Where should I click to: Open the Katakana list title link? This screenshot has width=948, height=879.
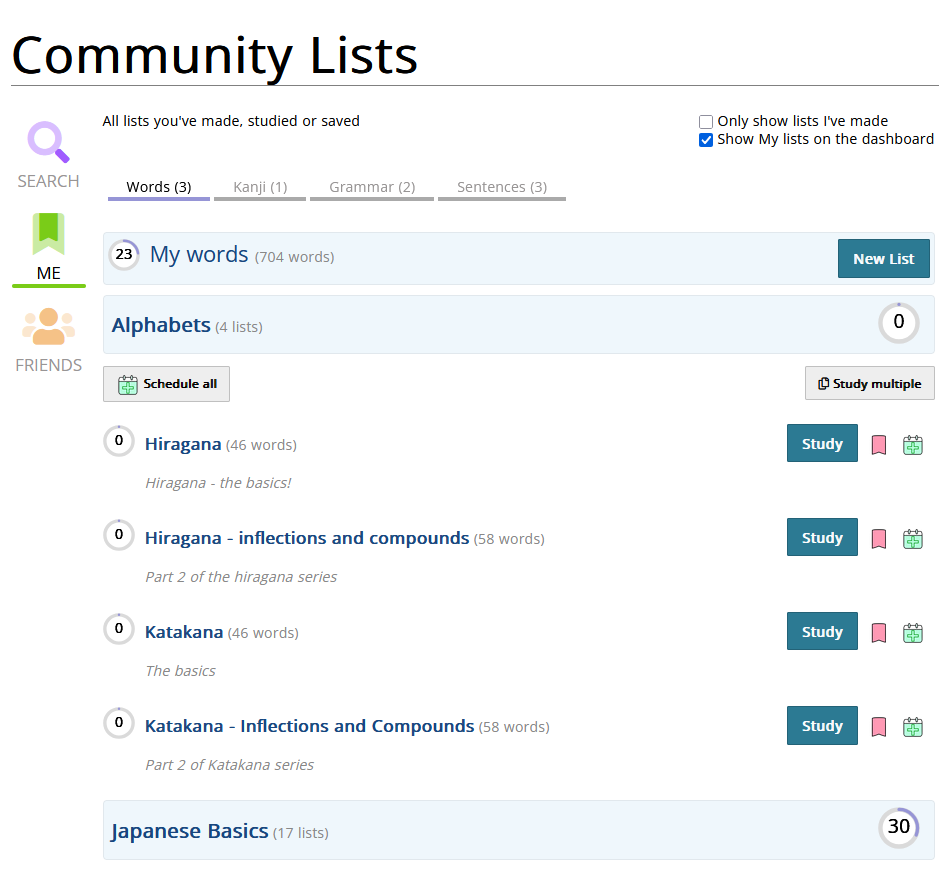[x=184, y=632]
